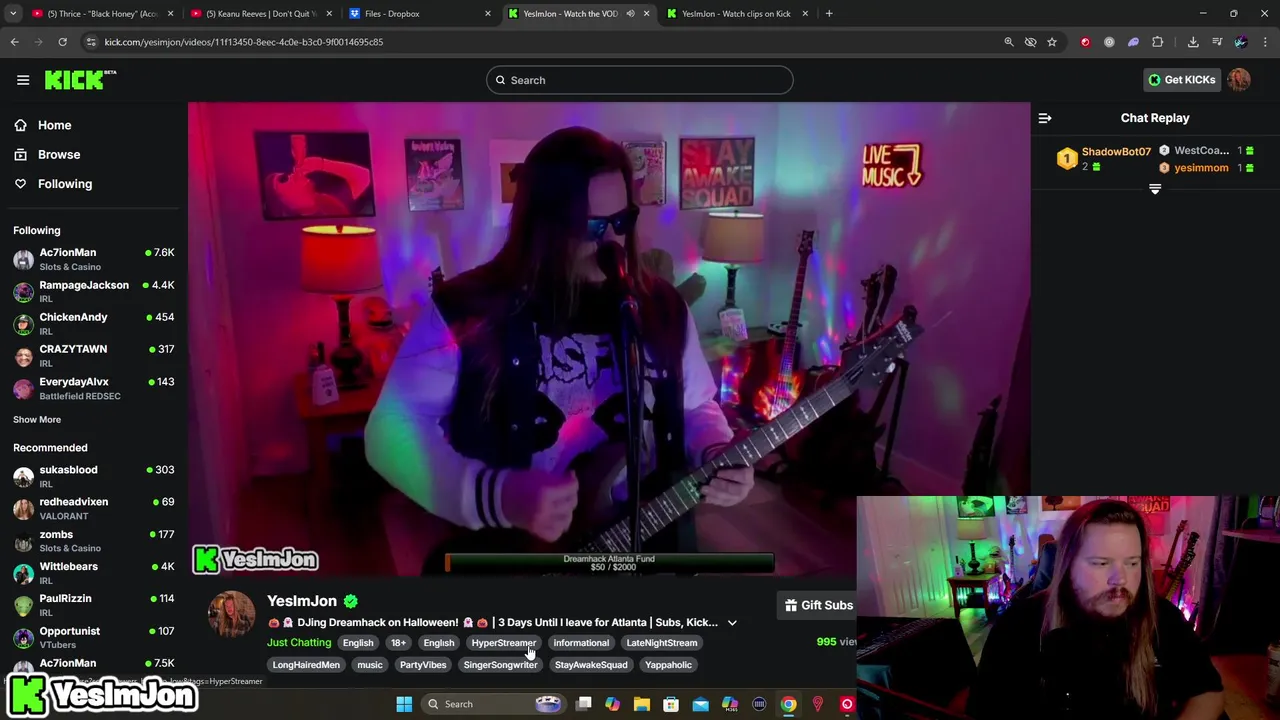Open ChickenAndy channel
Viewport: 1280px width, 720px height.
tap(94, 323)
